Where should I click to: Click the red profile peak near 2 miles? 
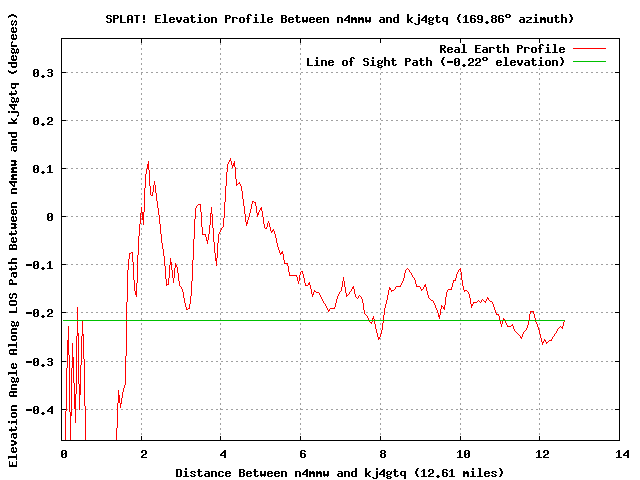[148, 162]
